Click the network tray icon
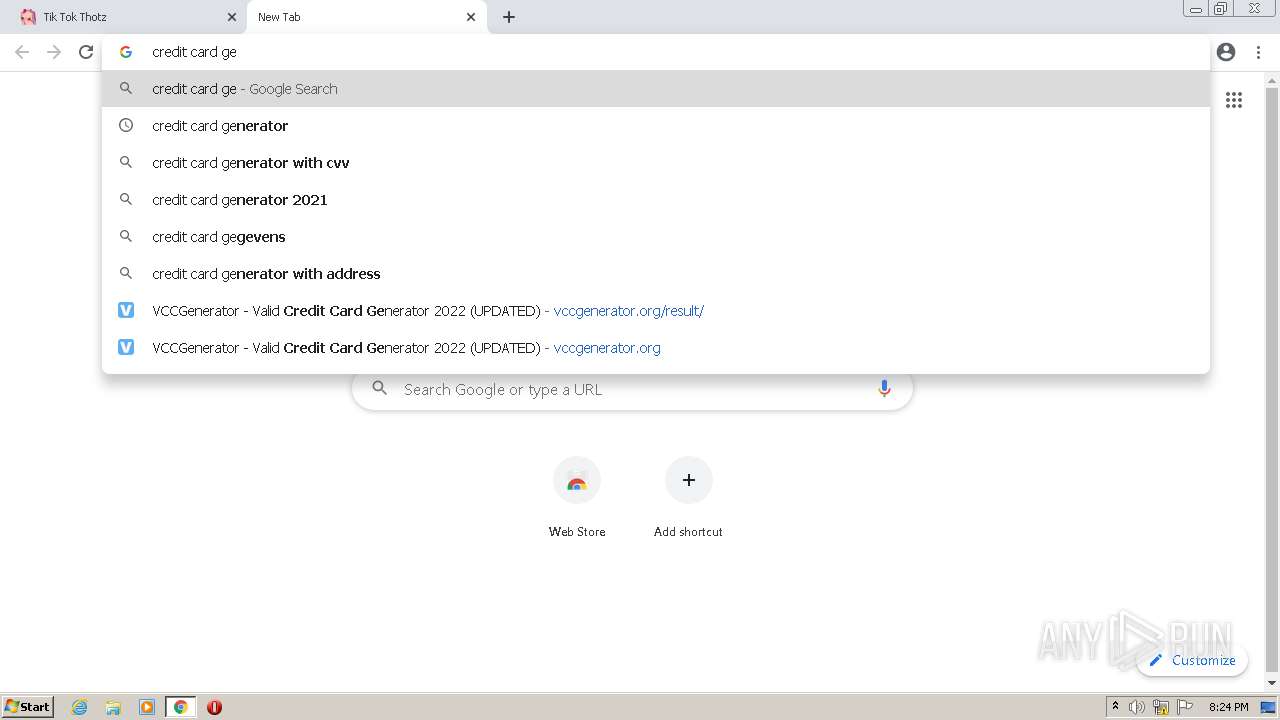The image size is (1280, 720). click(x=1161, y=707)
